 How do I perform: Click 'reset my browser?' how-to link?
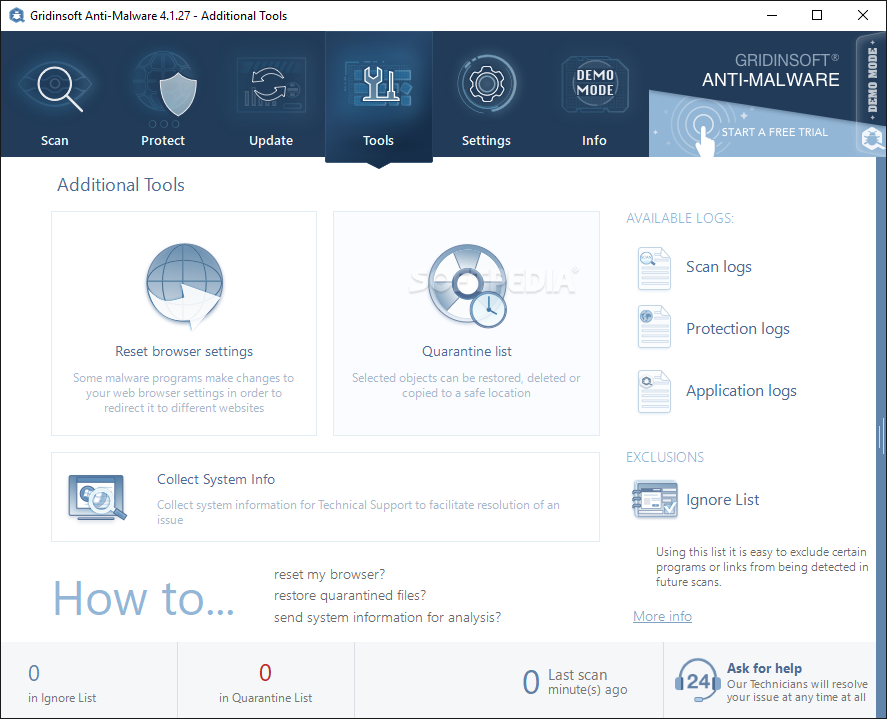coord(329,574)
